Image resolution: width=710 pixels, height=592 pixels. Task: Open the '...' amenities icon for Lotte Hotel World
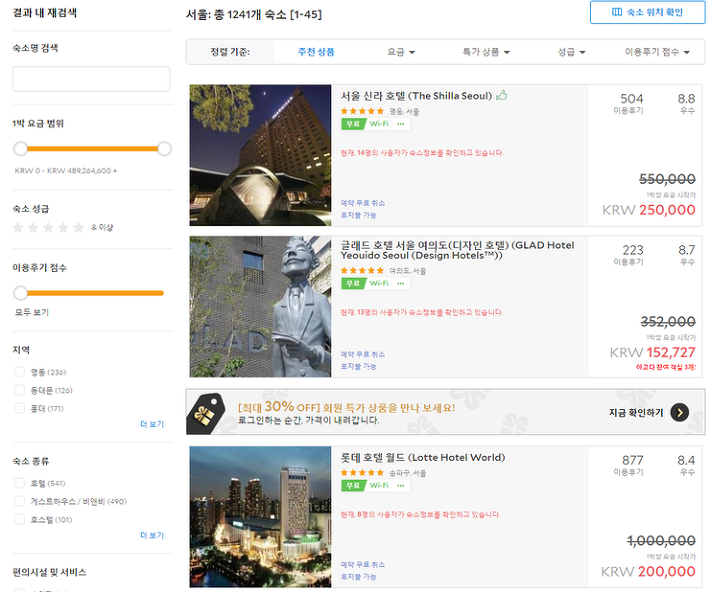401,485
